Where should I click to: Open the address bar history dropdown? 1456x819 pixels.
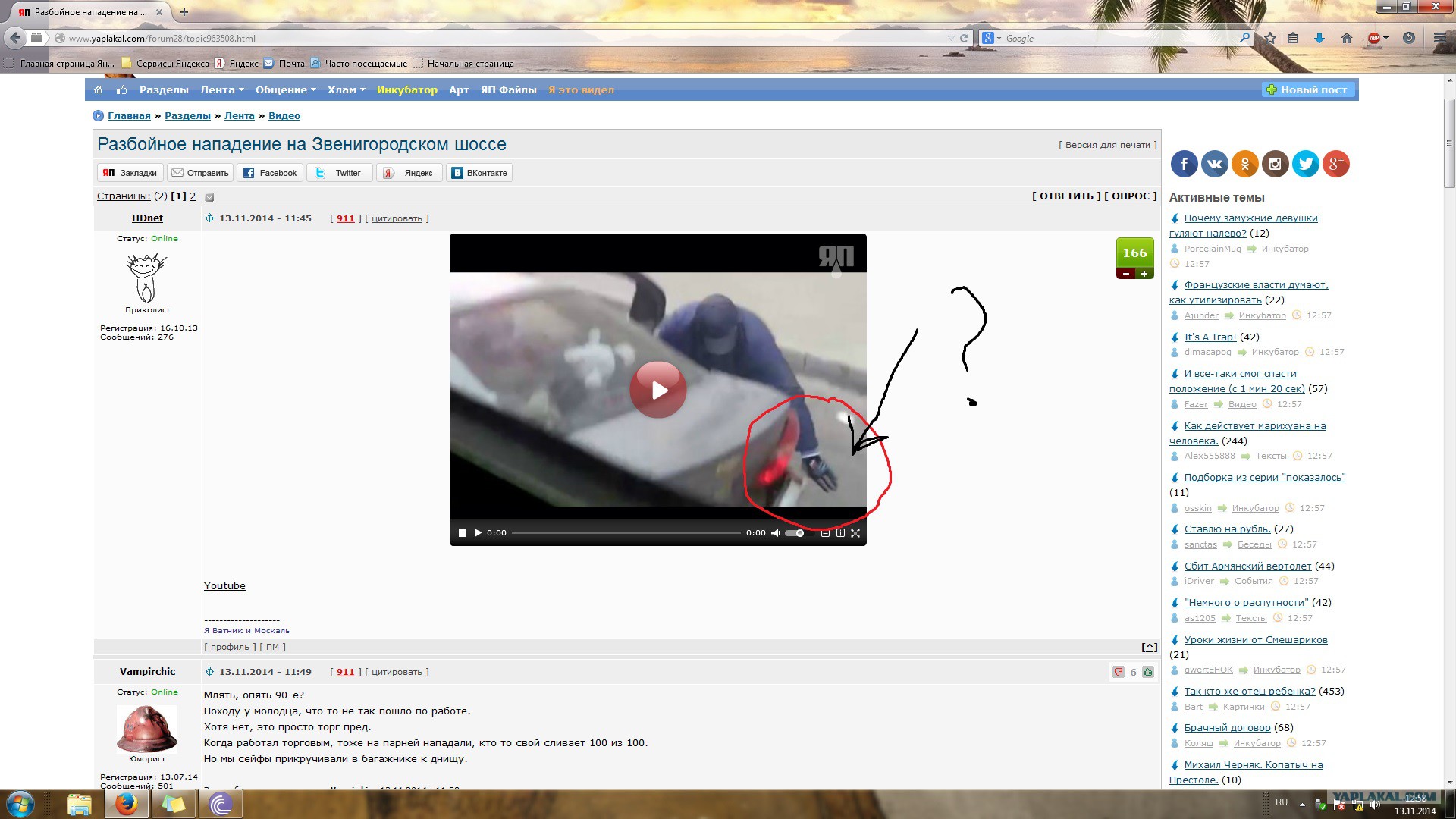pos(951,38)
